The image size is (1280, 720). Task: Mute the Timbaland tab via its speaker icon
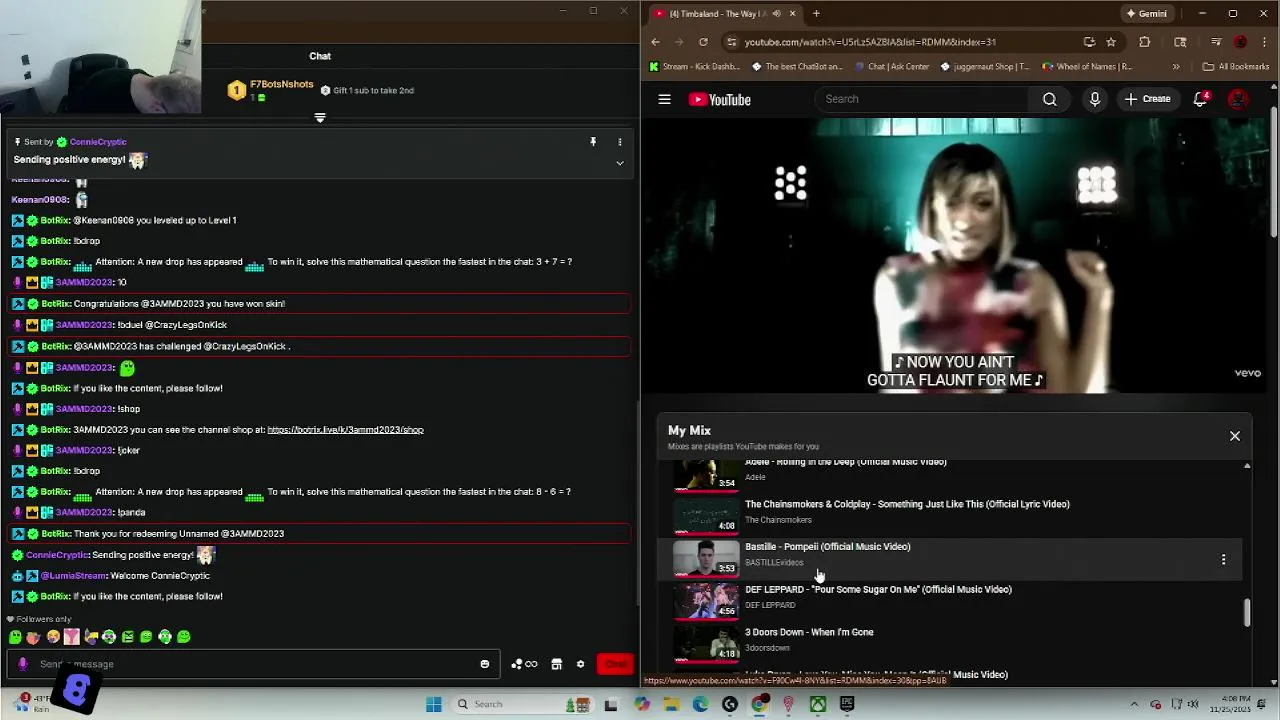tap(777, 14)
